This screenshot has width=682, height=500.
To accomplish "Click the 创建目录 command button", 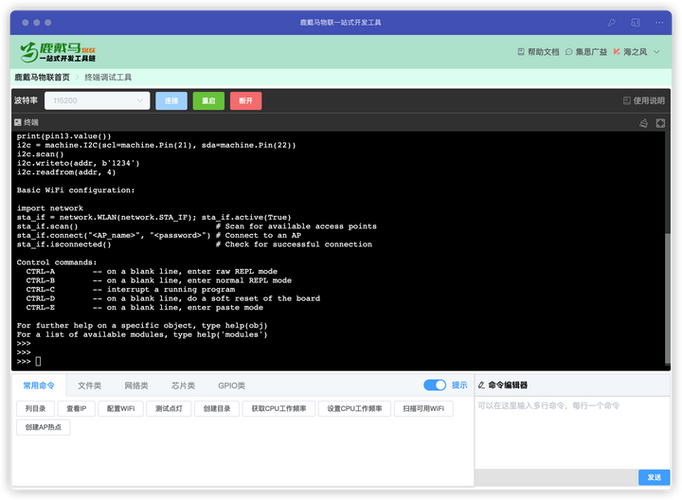I will click(x=217, y=408).
